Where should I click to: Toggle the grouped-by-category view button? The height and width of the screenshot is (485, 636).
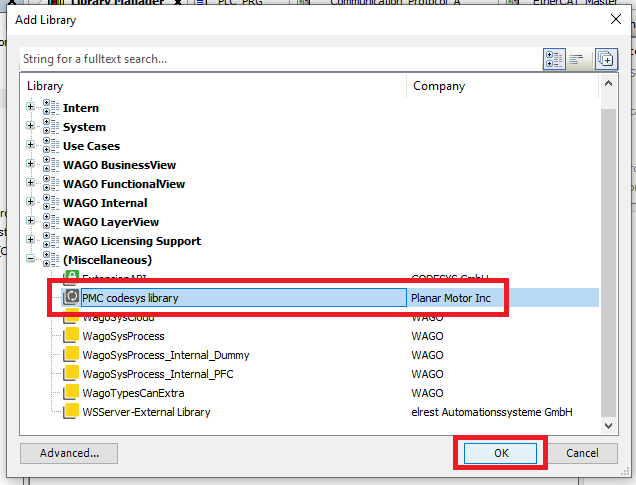click(555, 59)
